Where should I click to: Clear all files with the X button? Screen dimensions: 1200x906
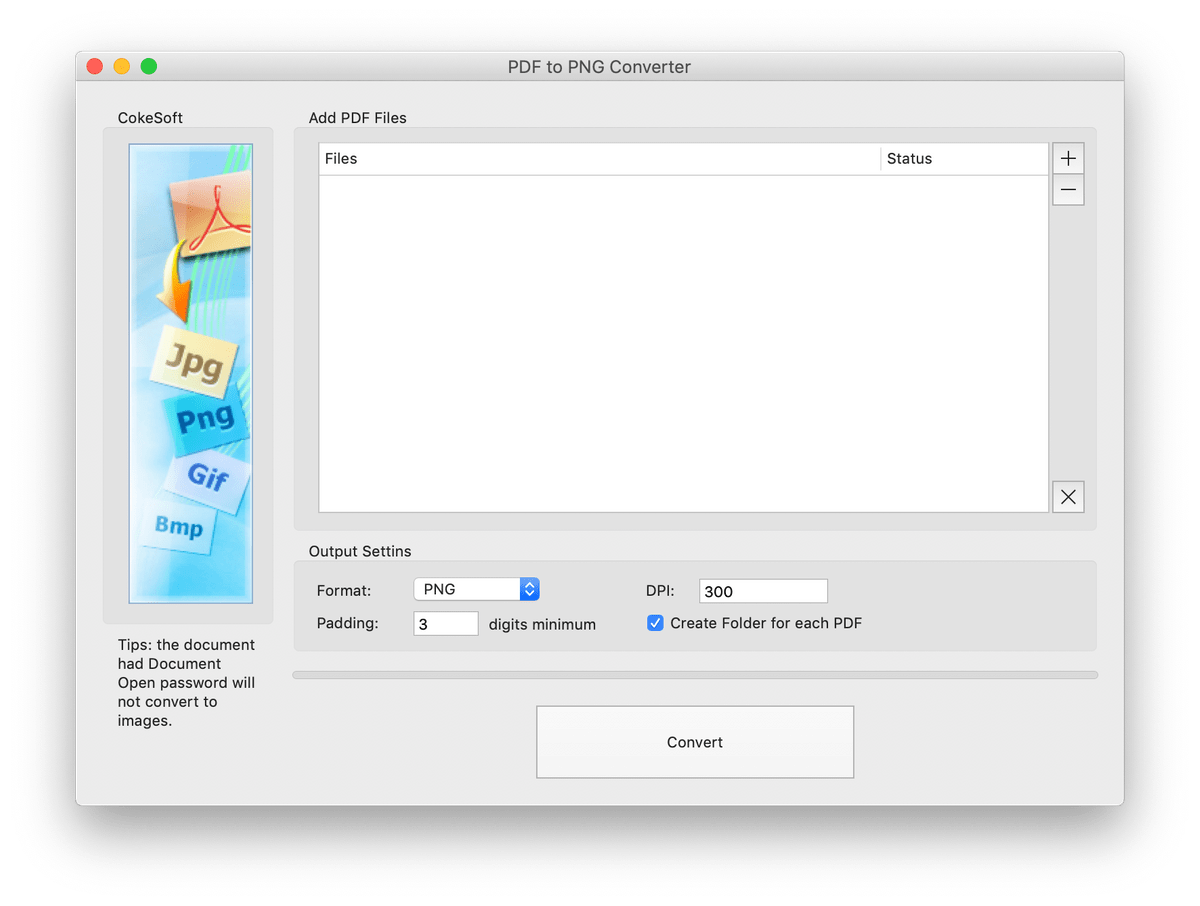click(x=1068, y=497)
